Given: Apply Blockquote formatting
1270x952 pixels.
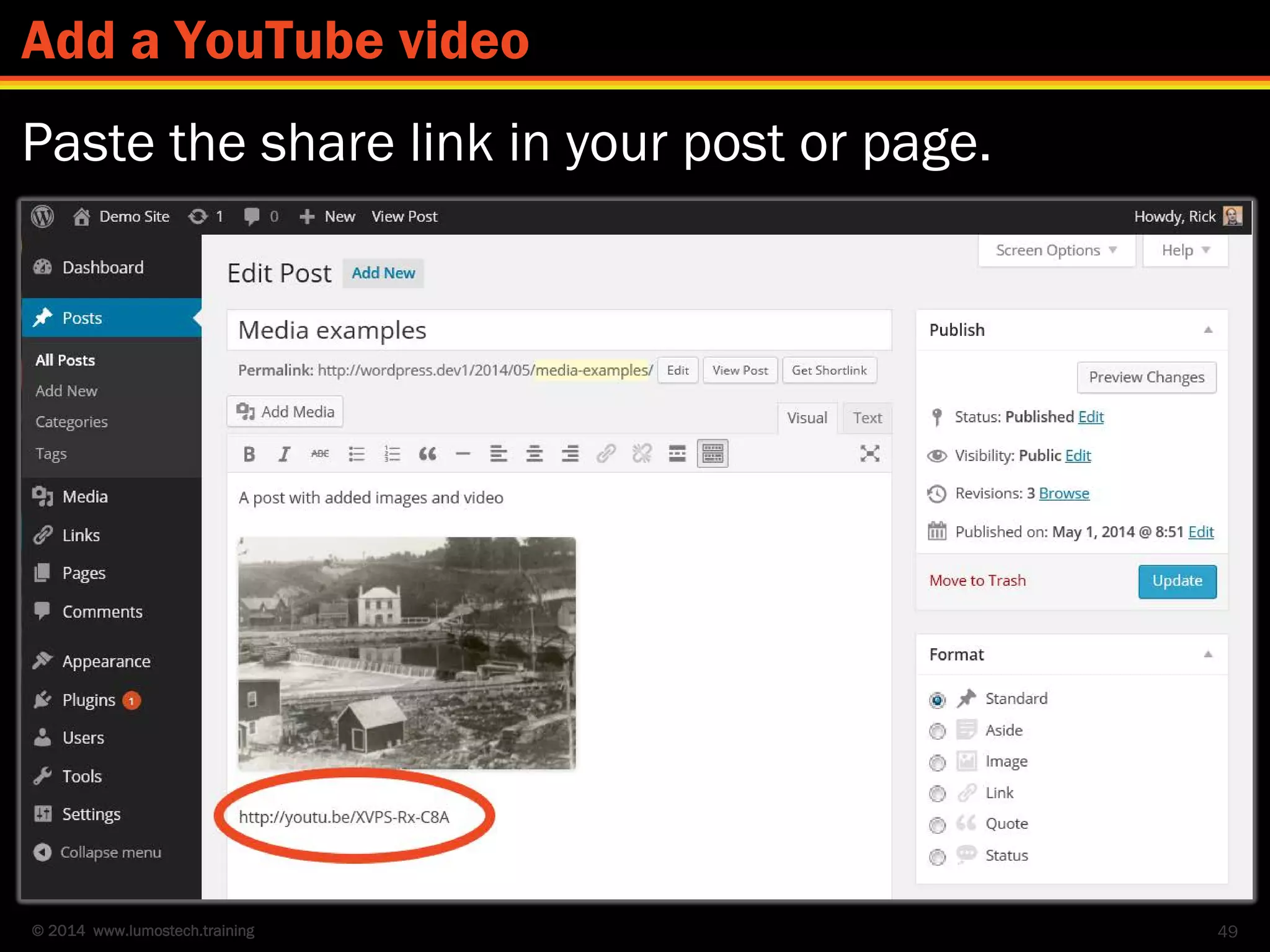Looking at the screenshot, I should 428,454.
